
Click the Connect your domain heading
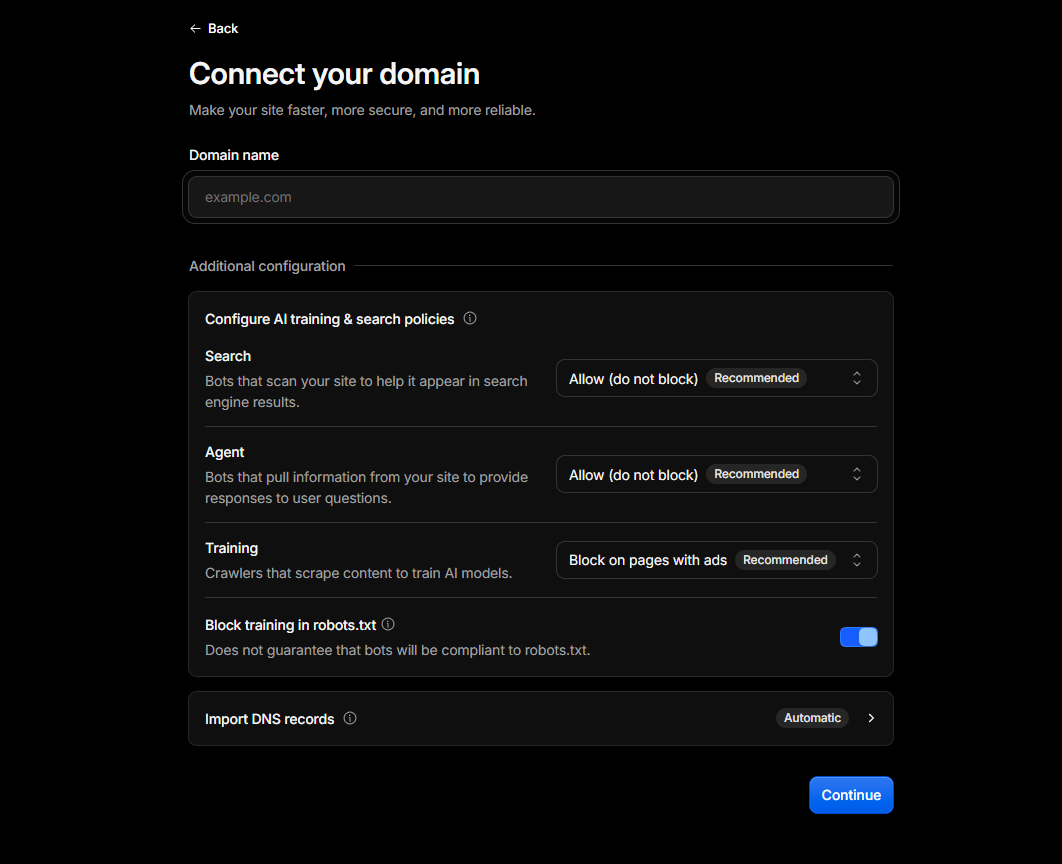(x=334, y=74)
